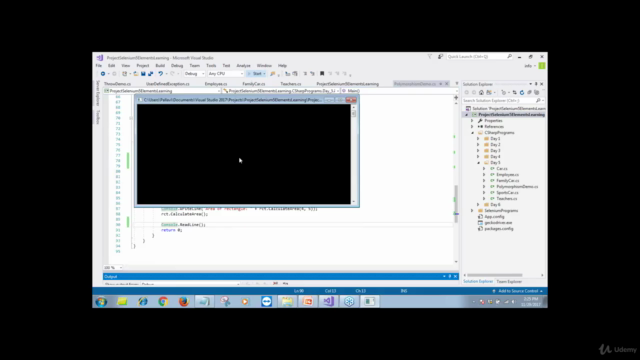This screenshot has width=640, height=360.
Task: Click Add to Source Control
Action: pos(518,291)
